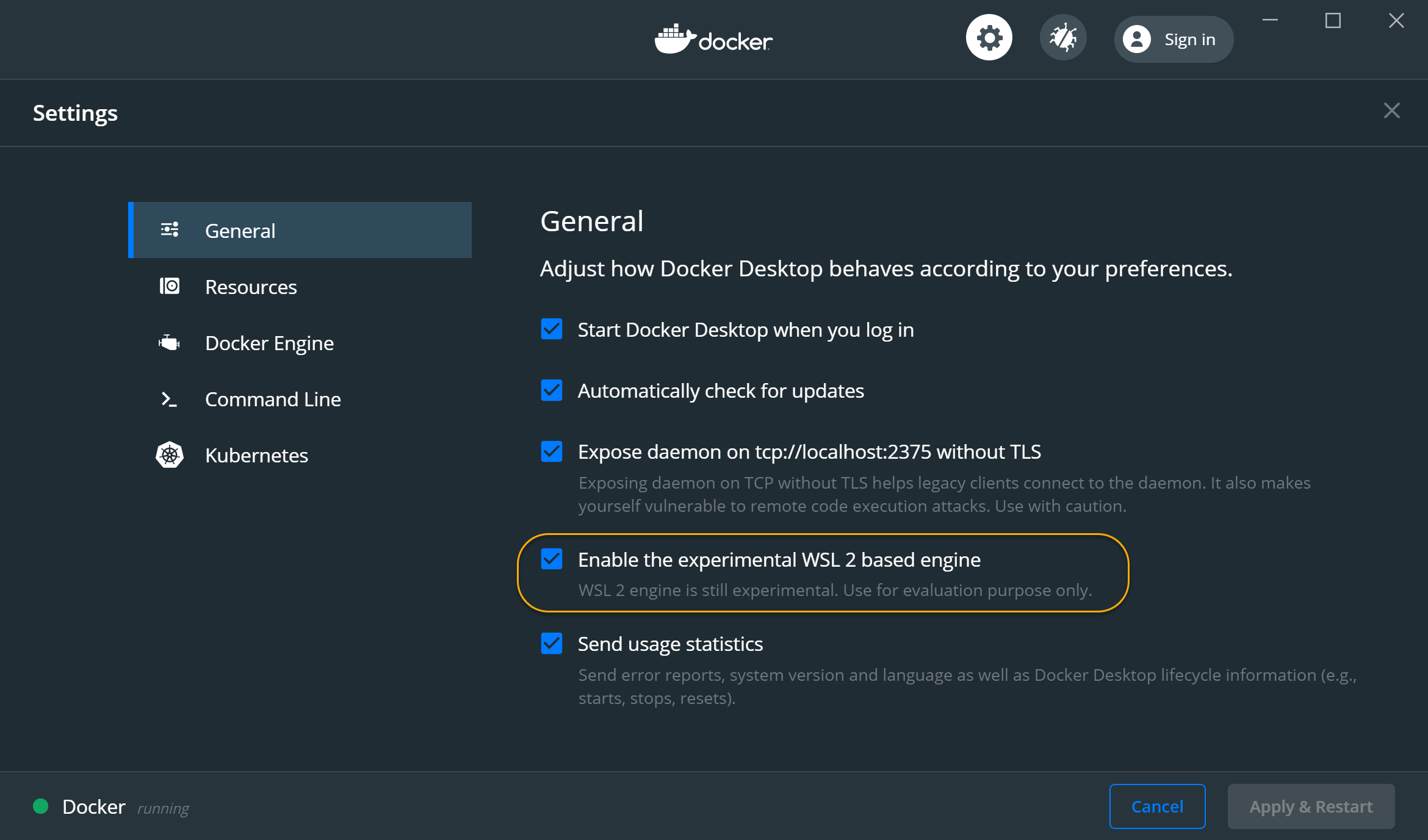Close the Settings panel with the X
The height and width of the screenshot is (840, 1428).
tap(1391, 111)
